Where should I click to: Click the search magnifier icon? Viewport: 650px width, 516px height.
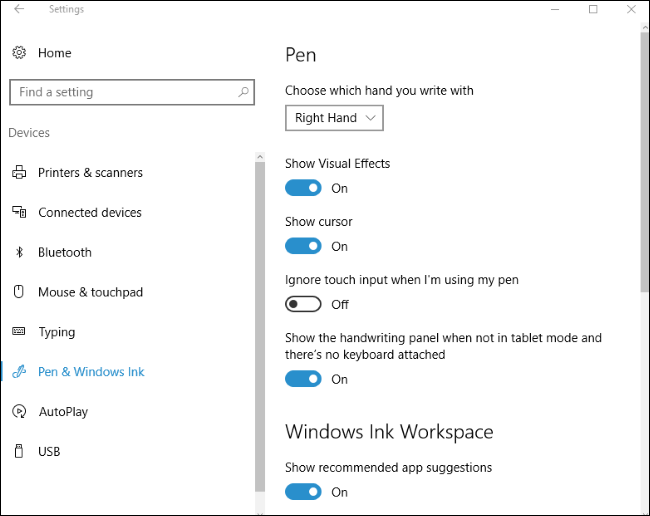[x=243, y=92]
